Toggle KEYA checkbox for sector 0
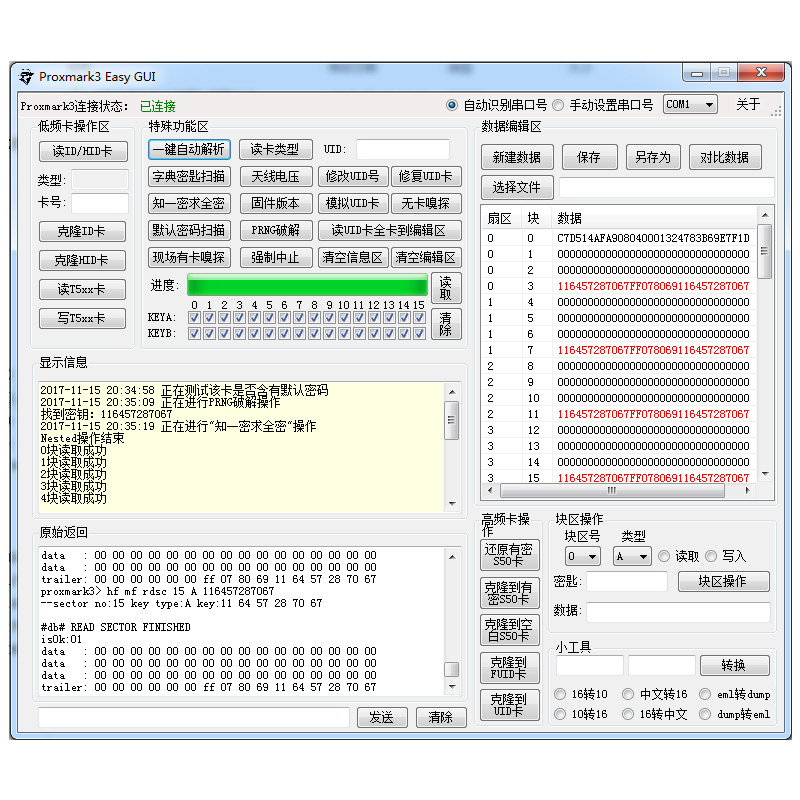 pyautogui.click(x=194, y=318)
